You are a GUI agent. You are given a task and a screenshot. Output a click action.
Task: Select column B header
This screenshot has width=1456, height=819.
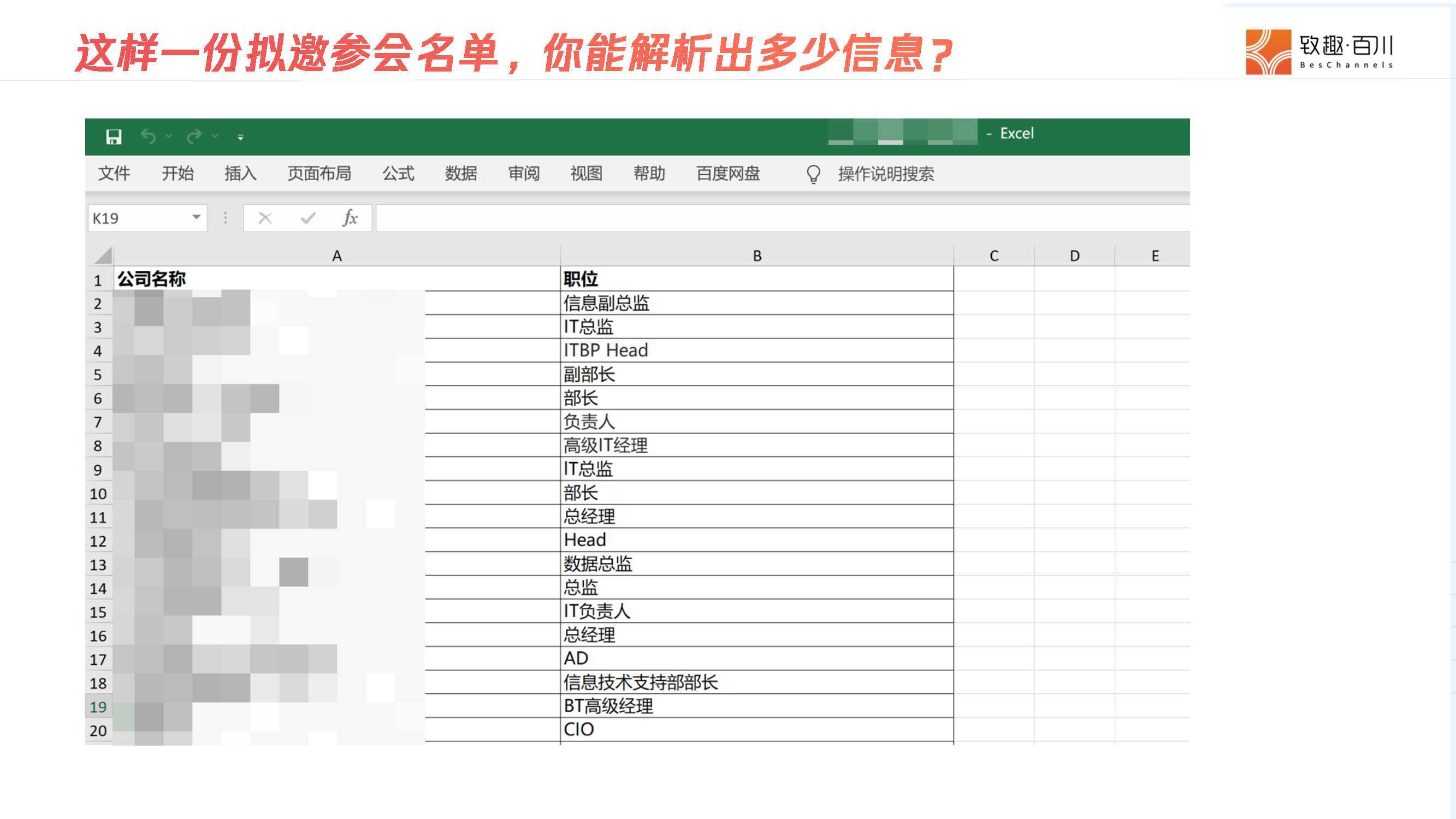tap(757, 256)
